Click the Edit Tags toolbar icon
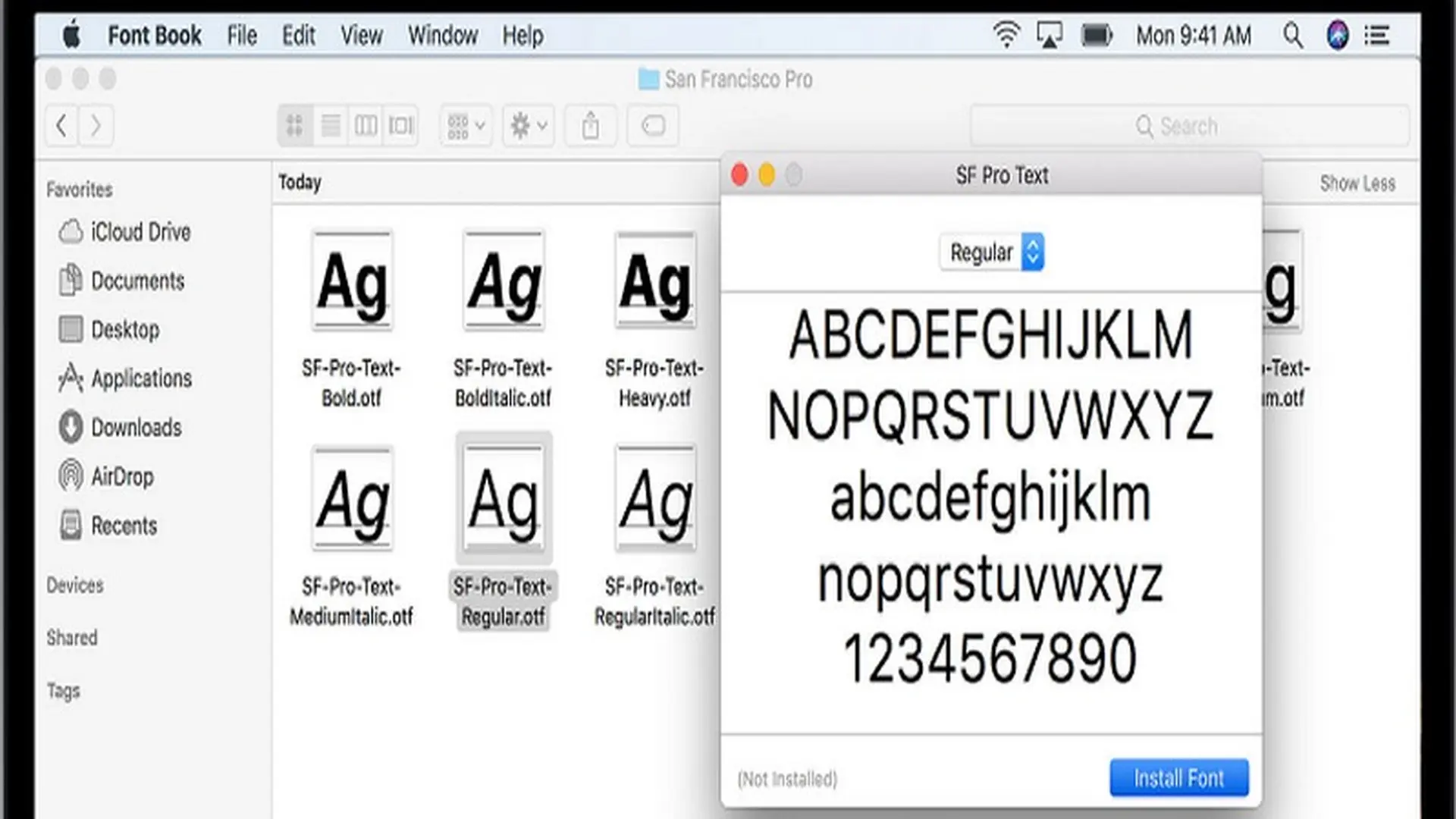 click(653, 125)
